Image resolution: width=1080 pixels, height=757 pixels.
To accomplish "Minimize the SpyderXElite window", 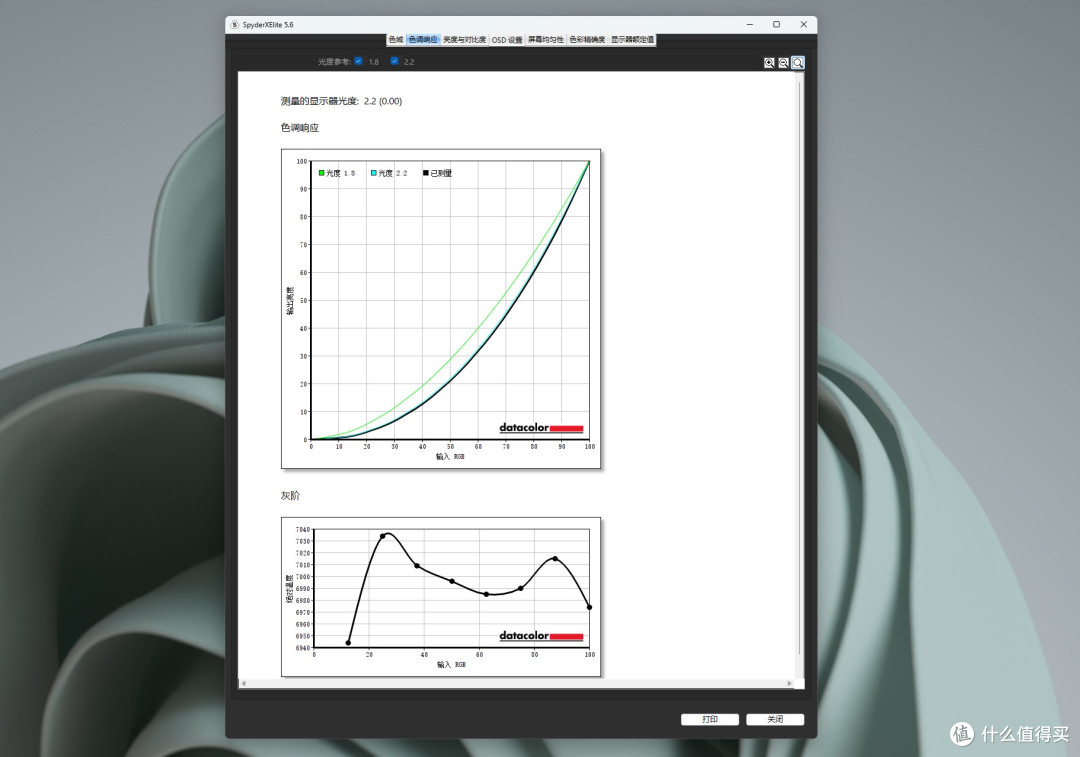I will [749, 25].
